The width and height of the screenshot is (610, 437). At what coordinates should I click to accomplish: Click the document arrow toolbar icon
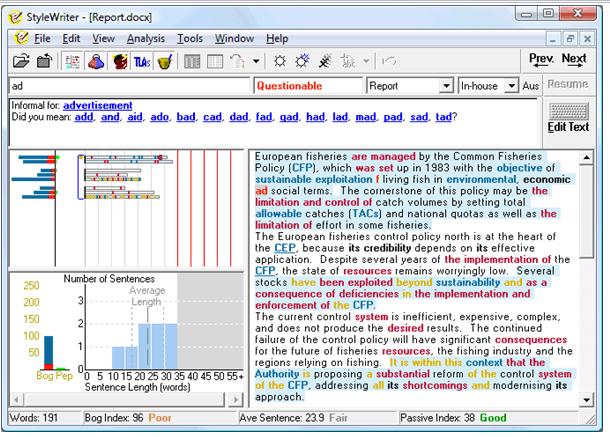(238, 61)
